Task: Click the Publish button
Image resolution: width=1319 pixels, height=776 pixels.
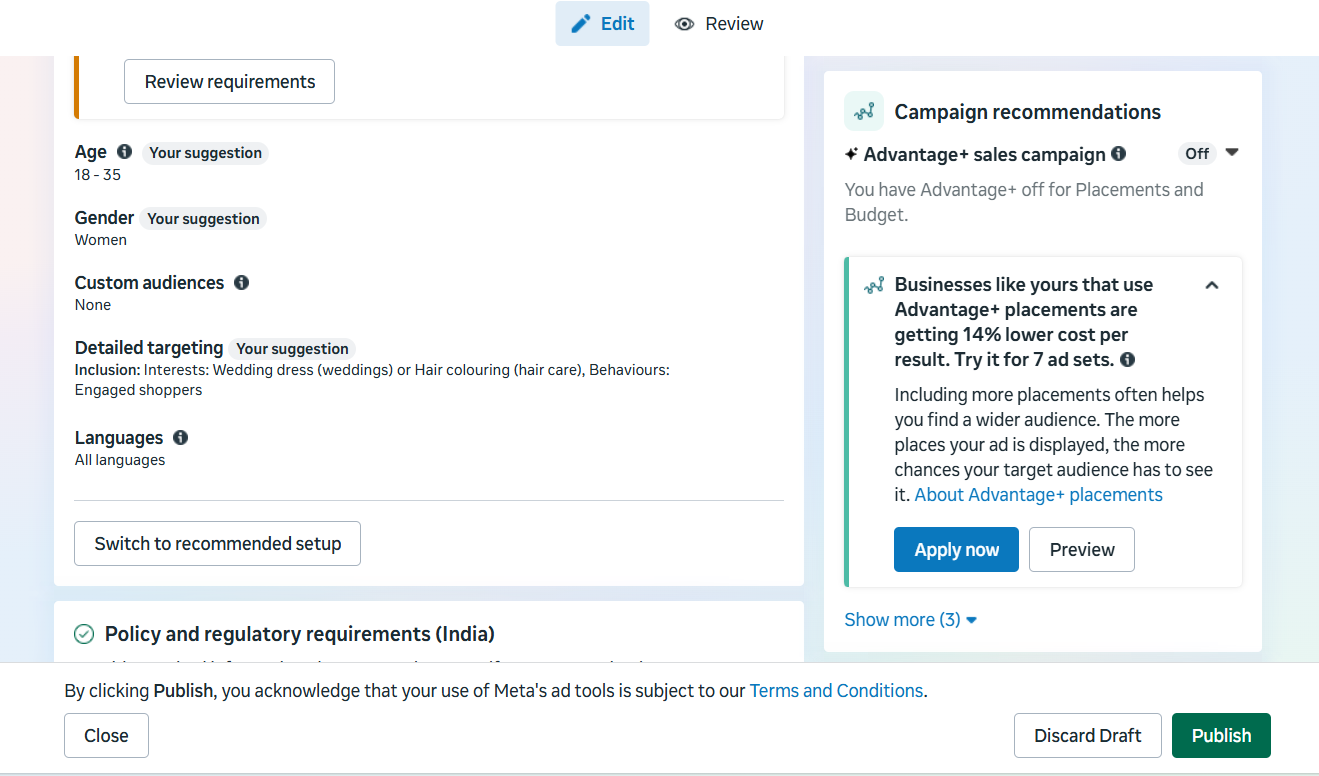Action: coord(1221,735)
